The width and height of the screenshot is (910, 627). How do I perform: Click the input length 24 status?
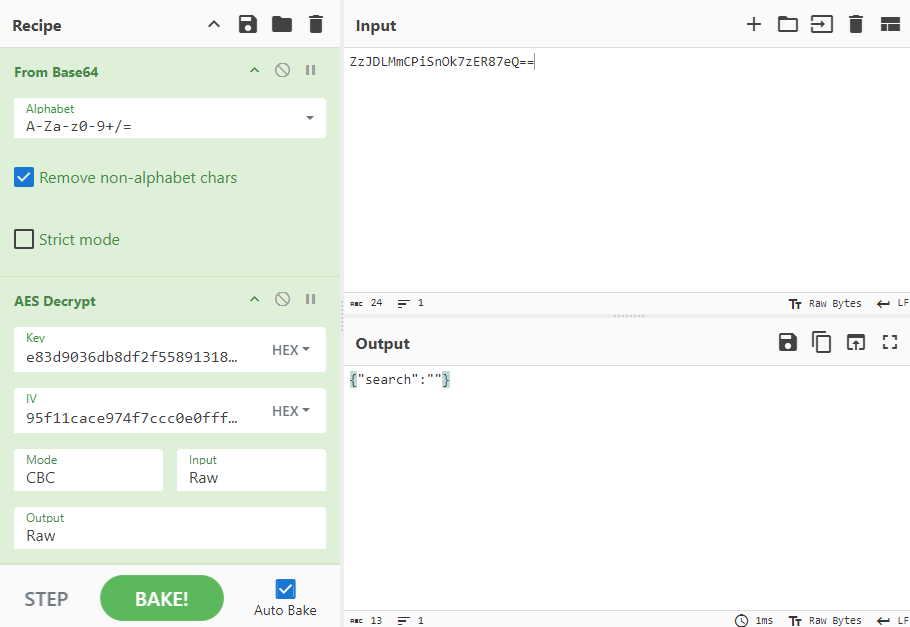(367, 303)
